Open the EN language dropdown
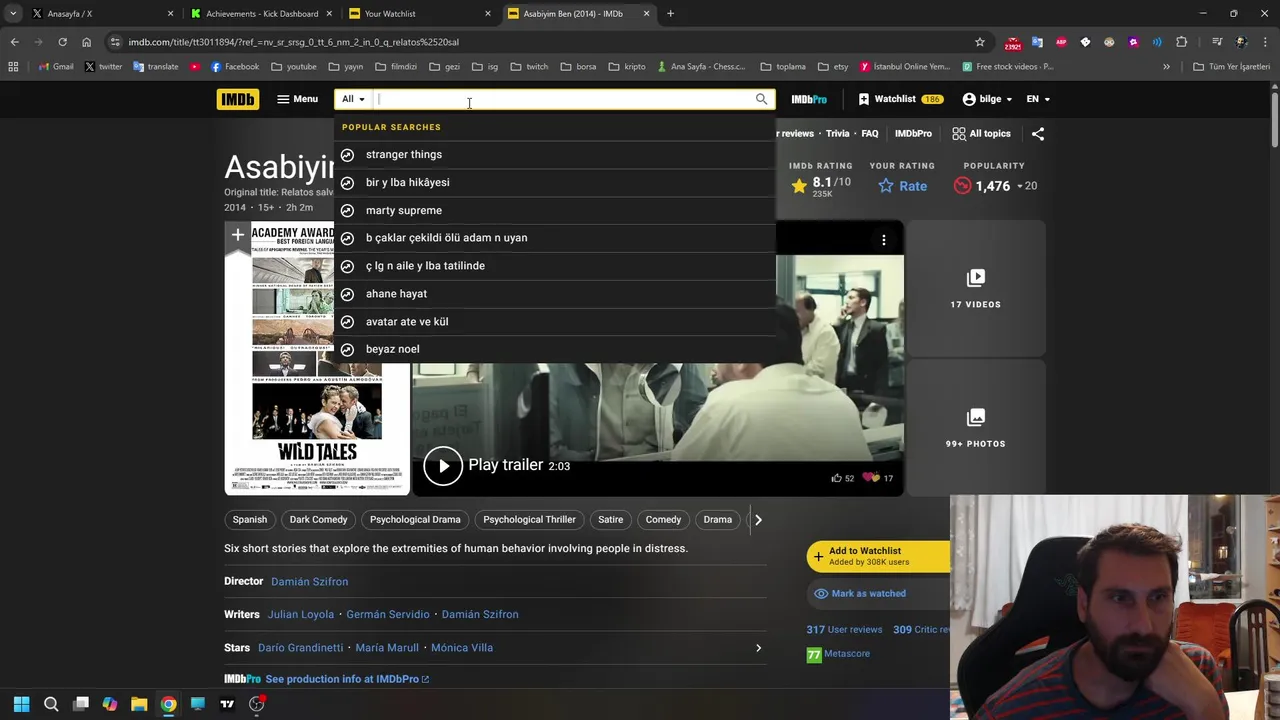 1038,99
